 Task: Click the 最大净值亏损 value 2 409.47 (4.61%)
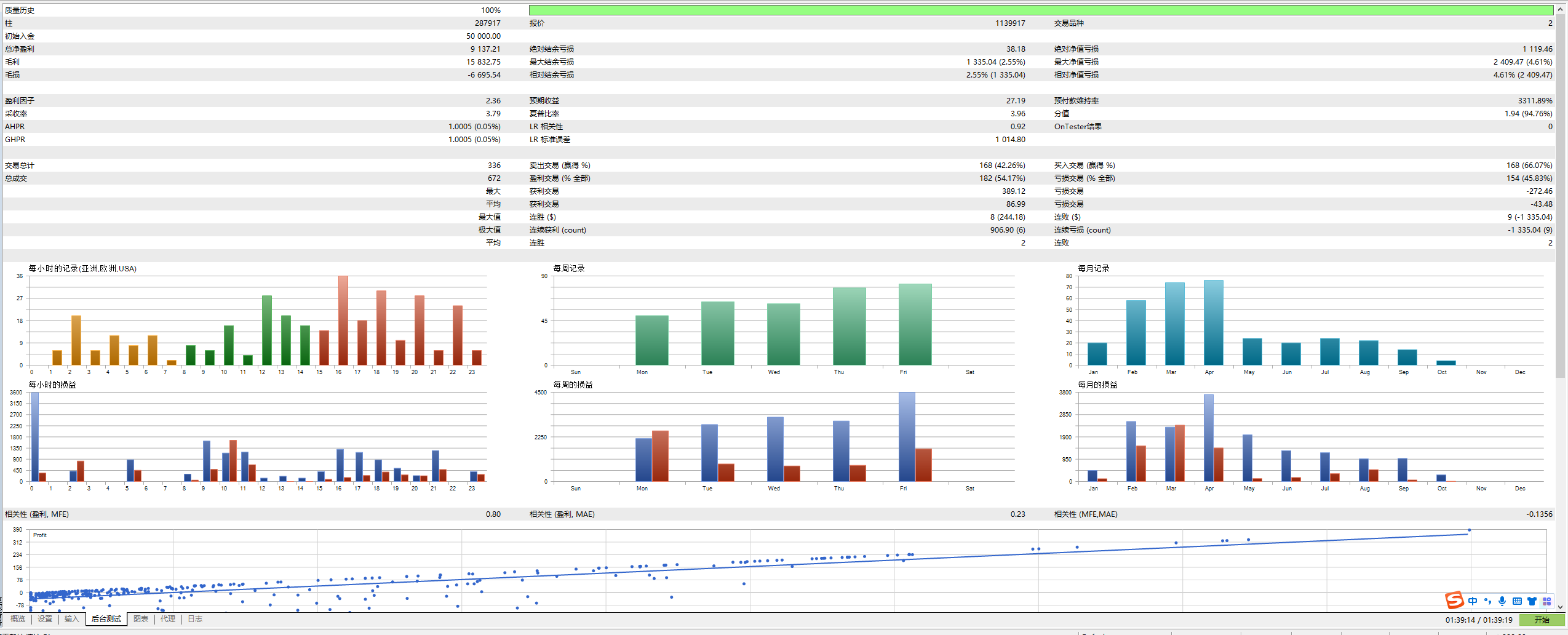tap(1523, 62)
